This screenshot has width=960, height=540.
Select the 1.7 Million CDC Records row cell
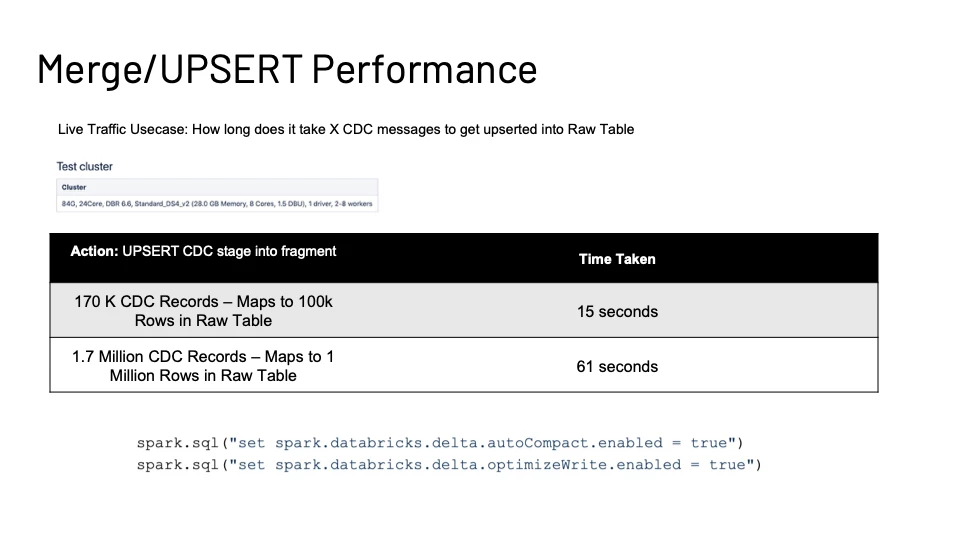203,366
